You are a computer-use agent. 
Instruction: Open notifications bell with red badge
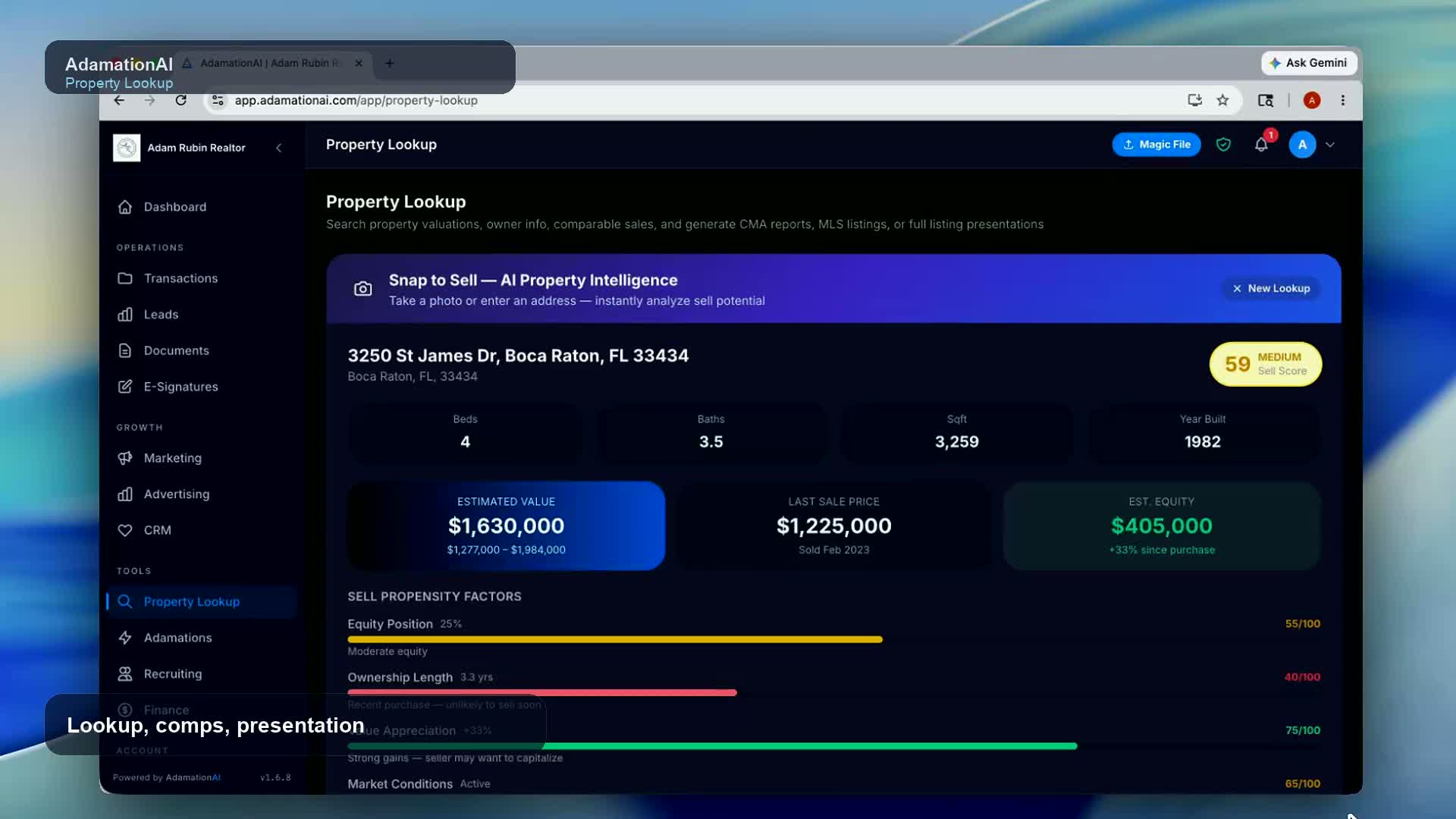point(1262,143)
